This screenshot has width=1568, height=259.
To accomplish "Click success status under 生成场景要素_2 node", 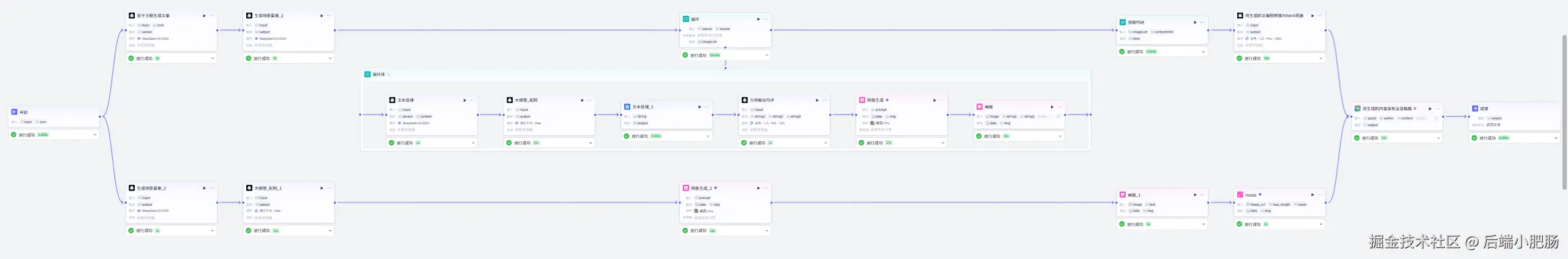I will 144,231.
